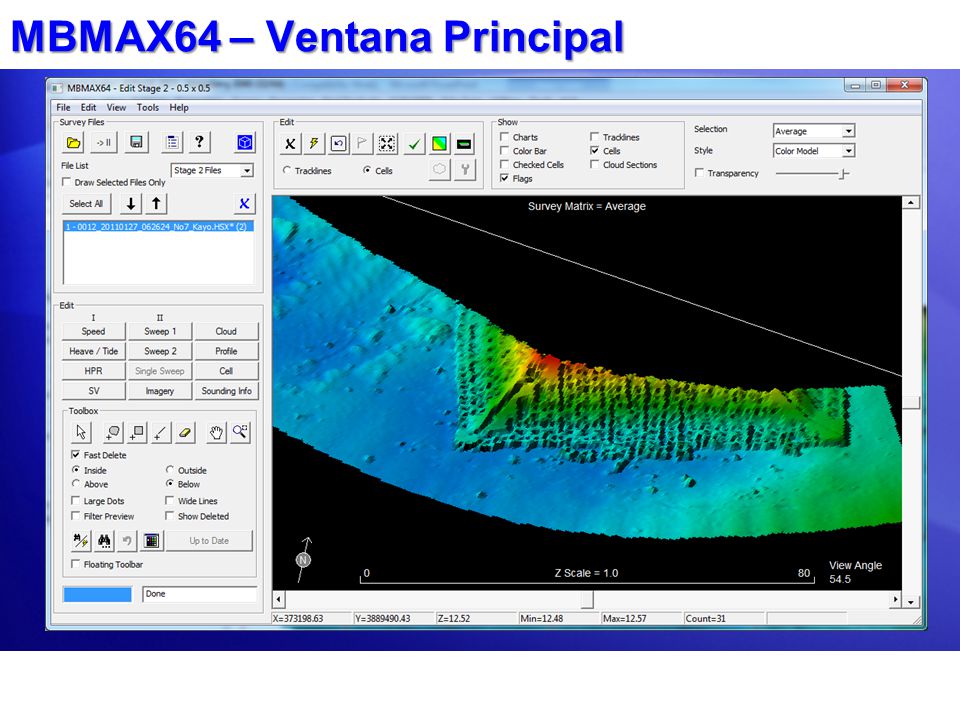Click the '->||' arrow button in Survey Files
This screenshot has height=720, width=960.
tap(103, 143)
